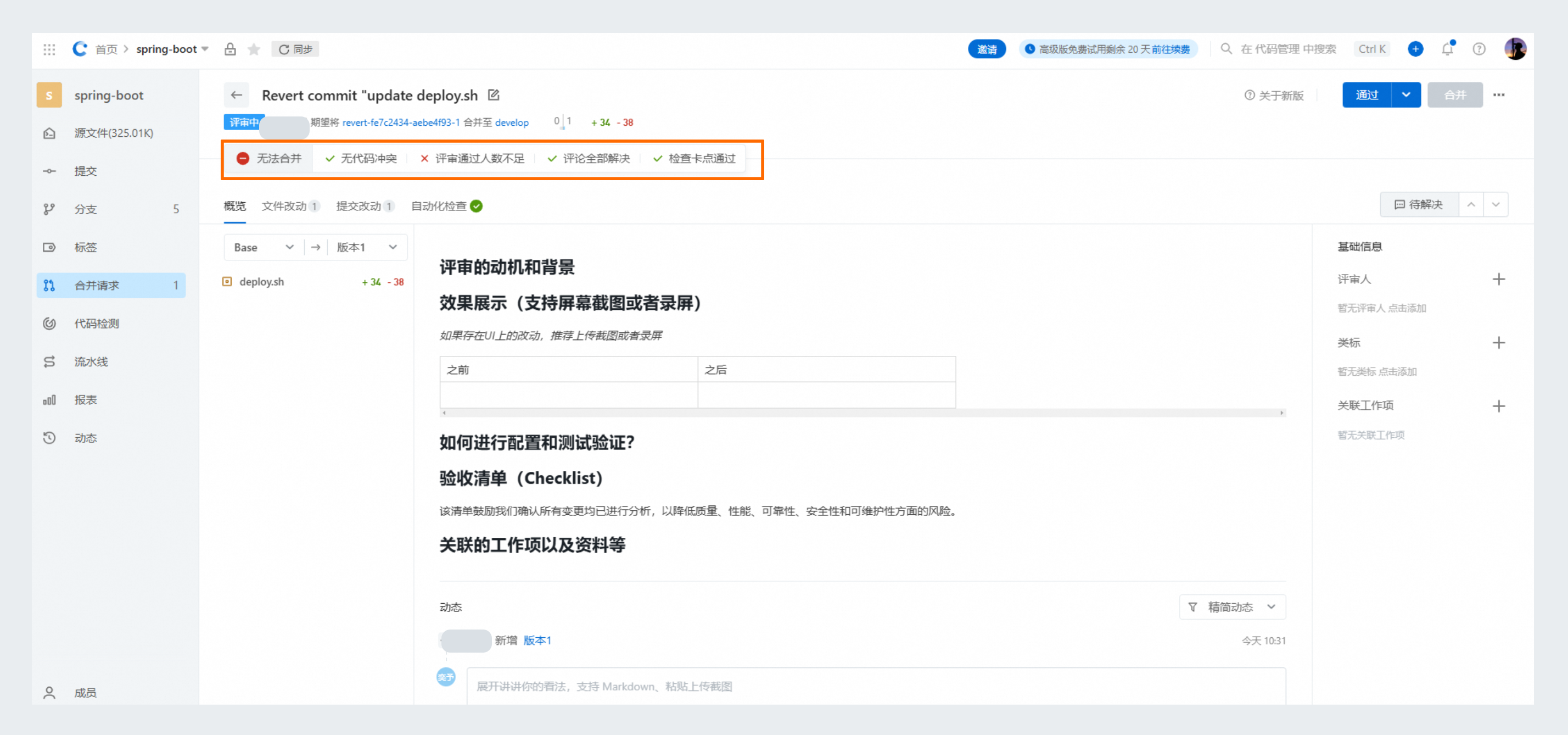Click the lock visibility icon
This screenshot has height=735, width=1568.
point(230,49)
